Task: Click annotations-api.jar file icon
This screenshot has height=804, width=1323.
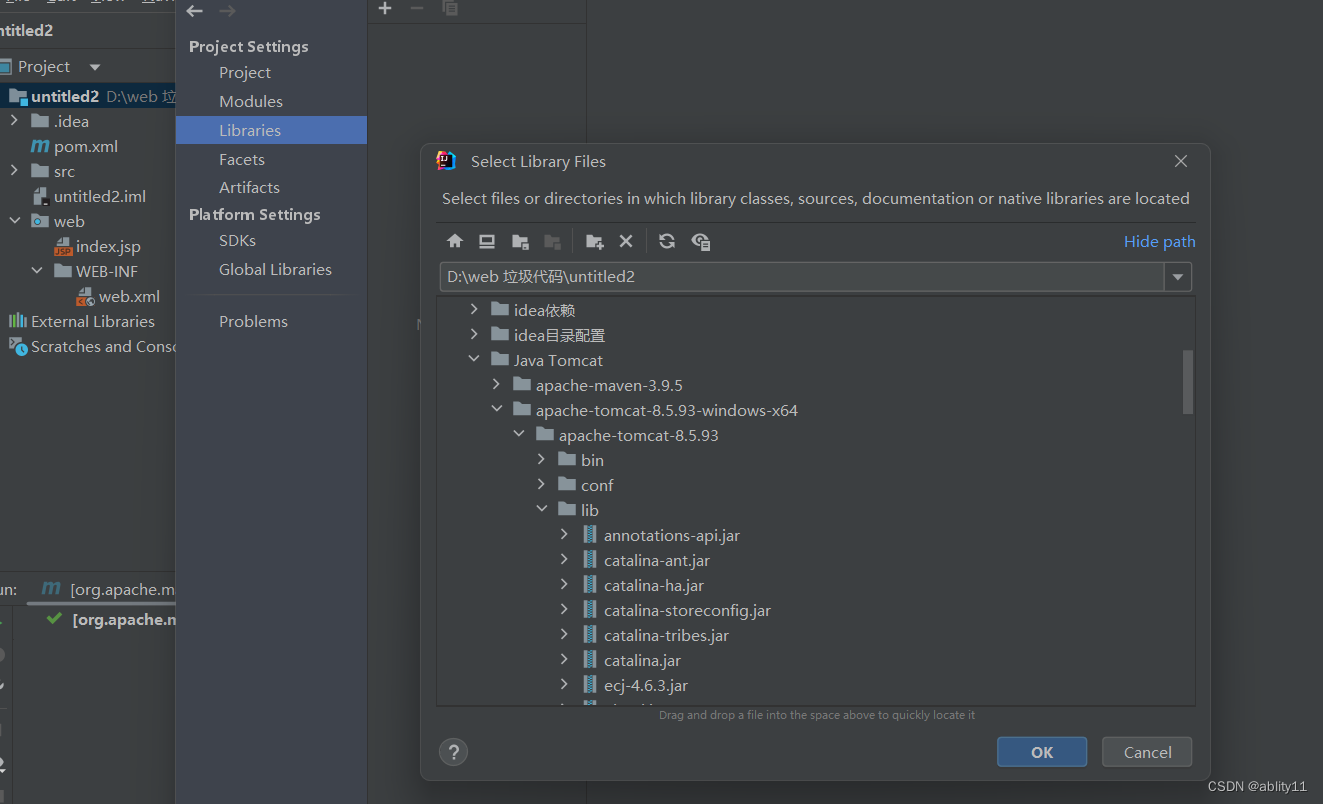Action: pyautogui.click(x=589, y=535)
